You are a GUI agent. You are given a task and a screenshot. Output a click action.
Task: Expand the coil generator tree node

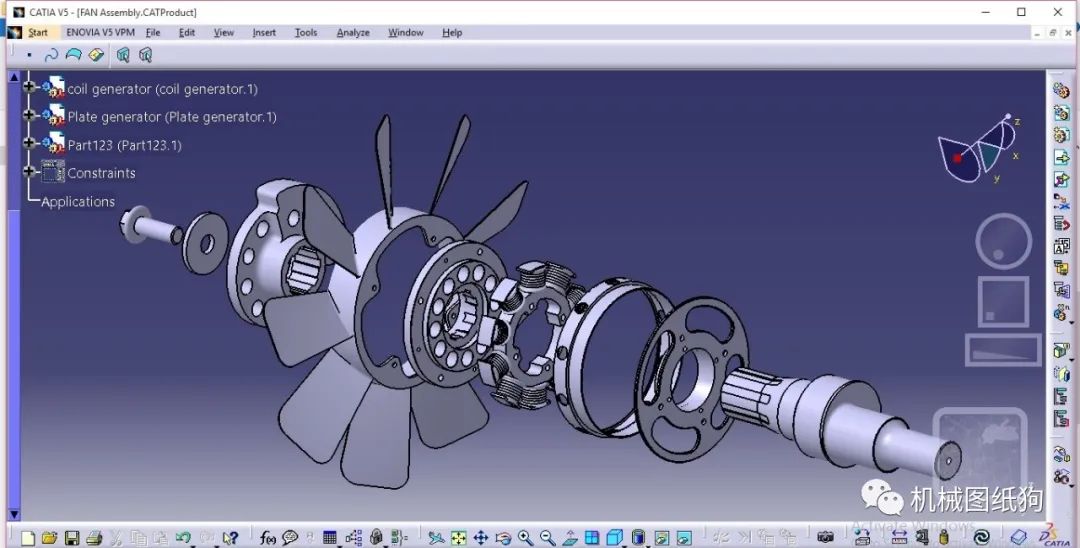29,87
